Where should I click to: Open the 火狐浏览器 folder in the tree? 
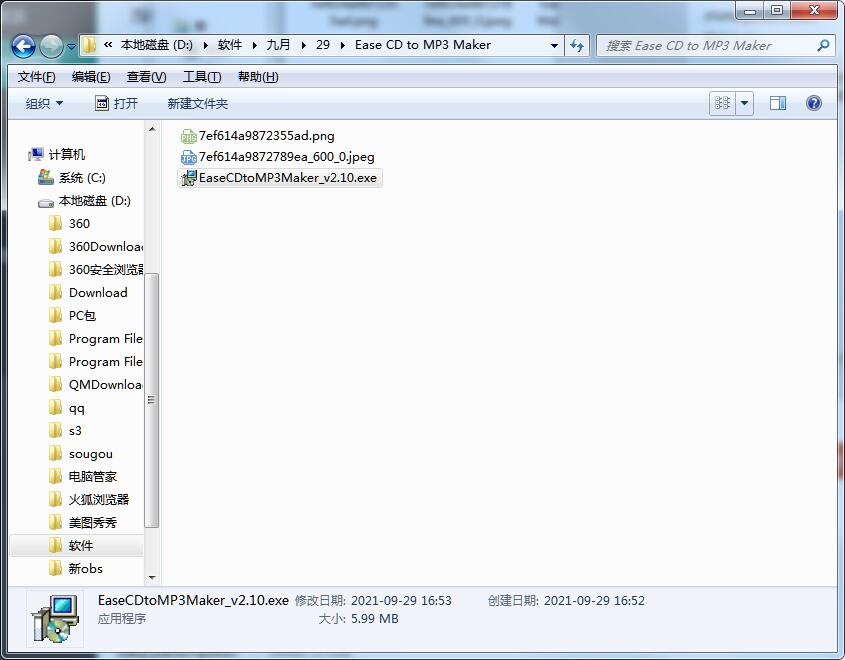point(99,499)
